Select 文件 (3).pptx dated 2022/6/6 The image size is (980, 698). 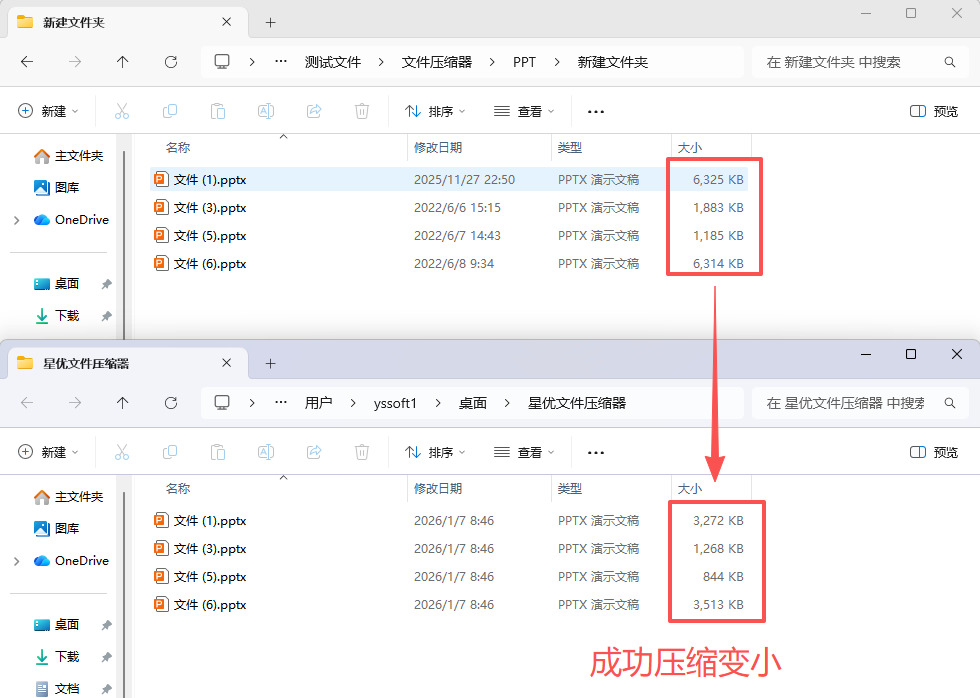point(449,207)
